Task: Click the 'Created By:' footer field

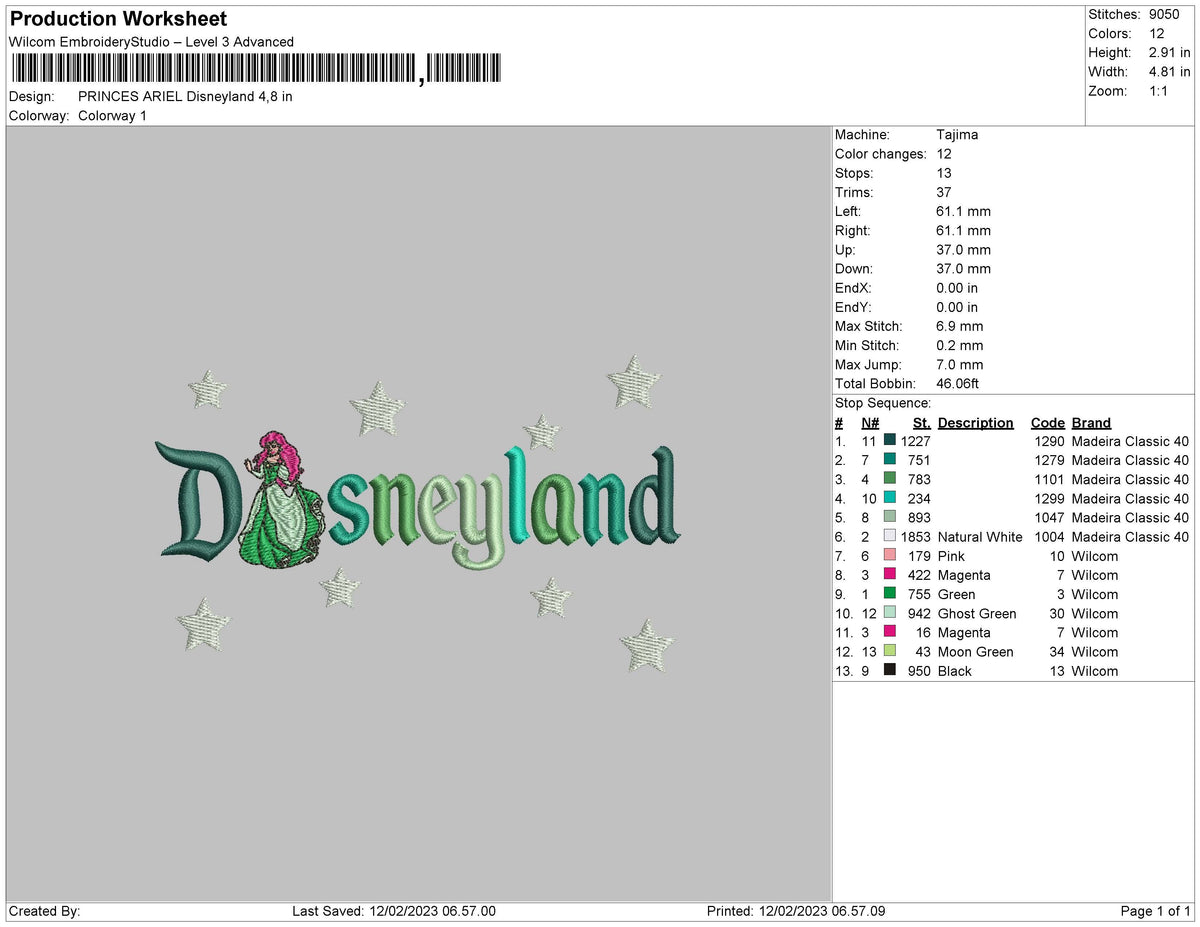Action: tap(44, 911)
